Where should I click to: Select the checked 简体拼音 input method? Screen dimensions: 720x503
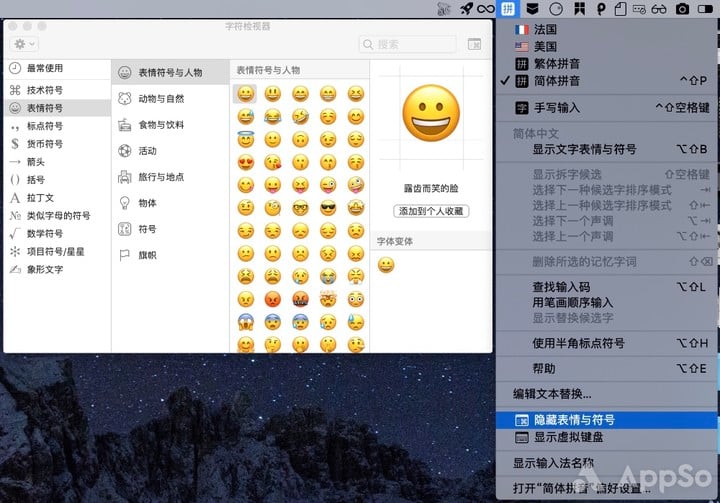point(556,81)
